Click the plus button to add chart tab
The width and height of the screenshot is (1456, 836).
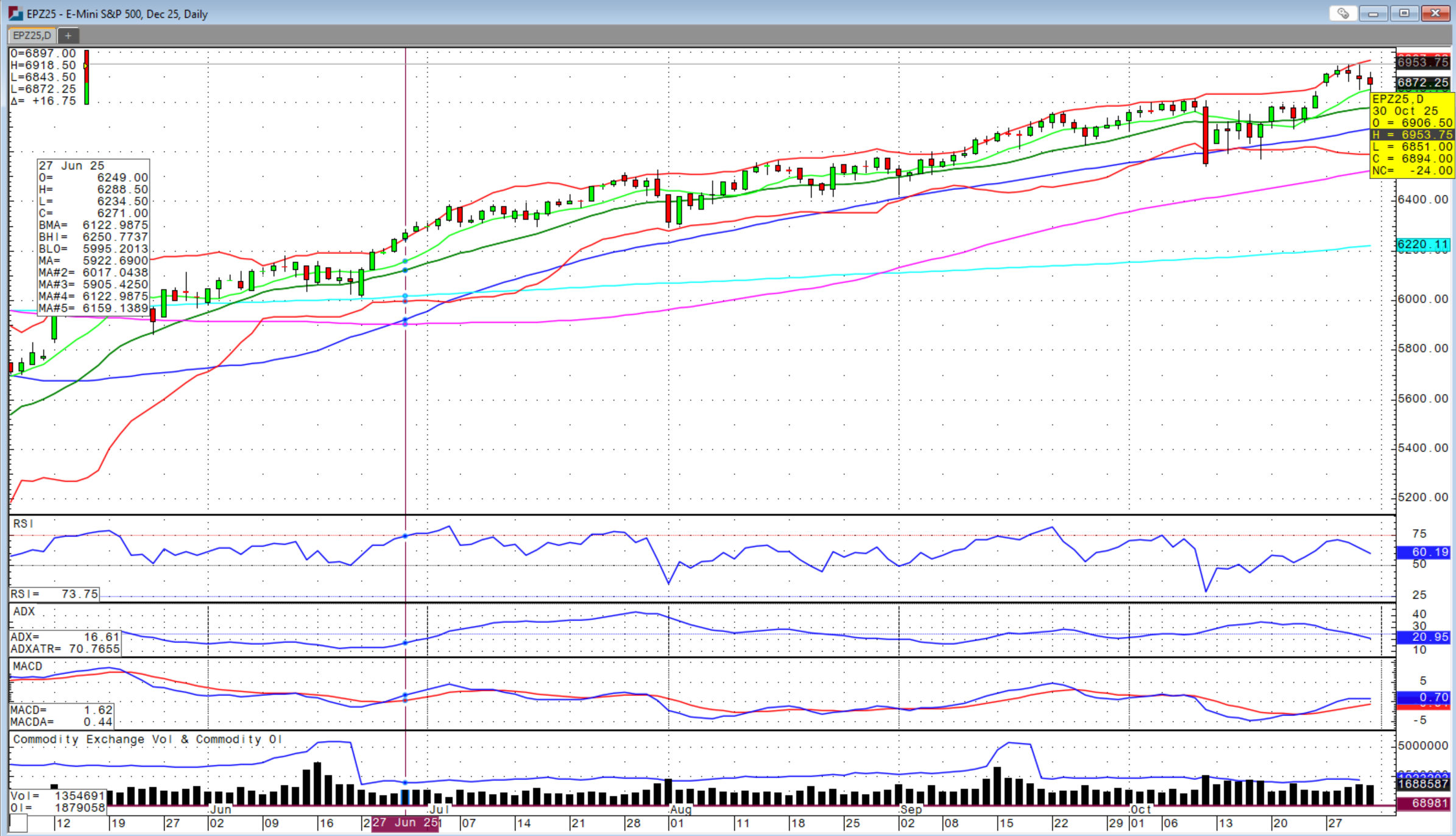68,35
